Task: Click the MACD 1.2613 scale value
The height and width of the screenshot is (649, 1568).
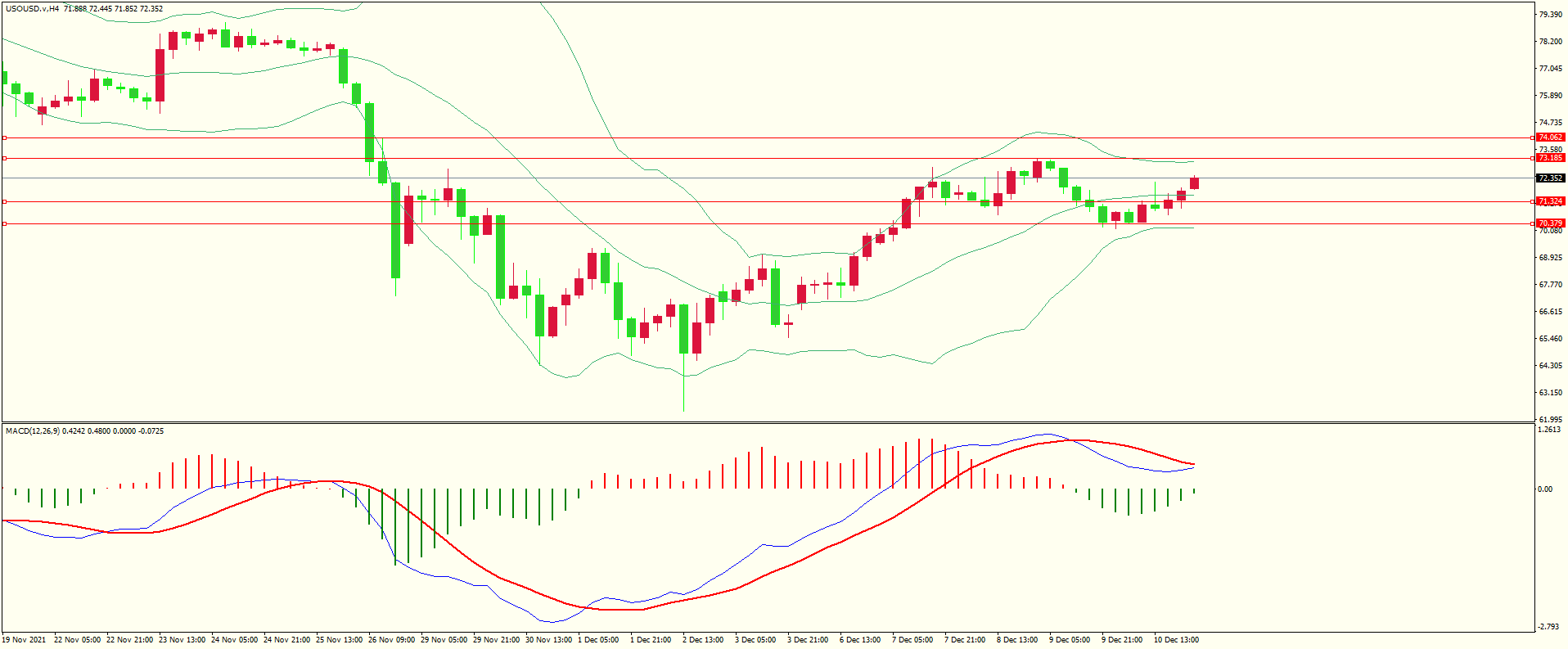Action: 1549,430
